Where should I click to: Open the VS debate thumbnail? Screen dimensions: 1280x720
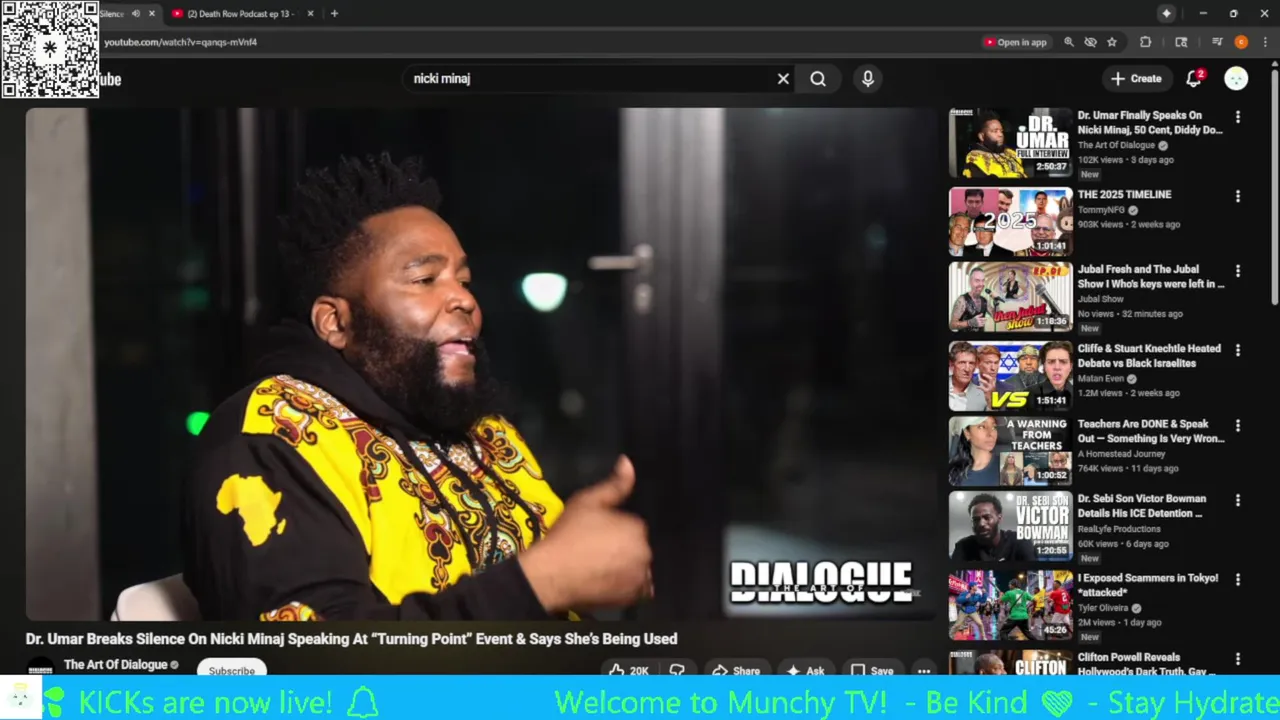(x=1010, y=376)
